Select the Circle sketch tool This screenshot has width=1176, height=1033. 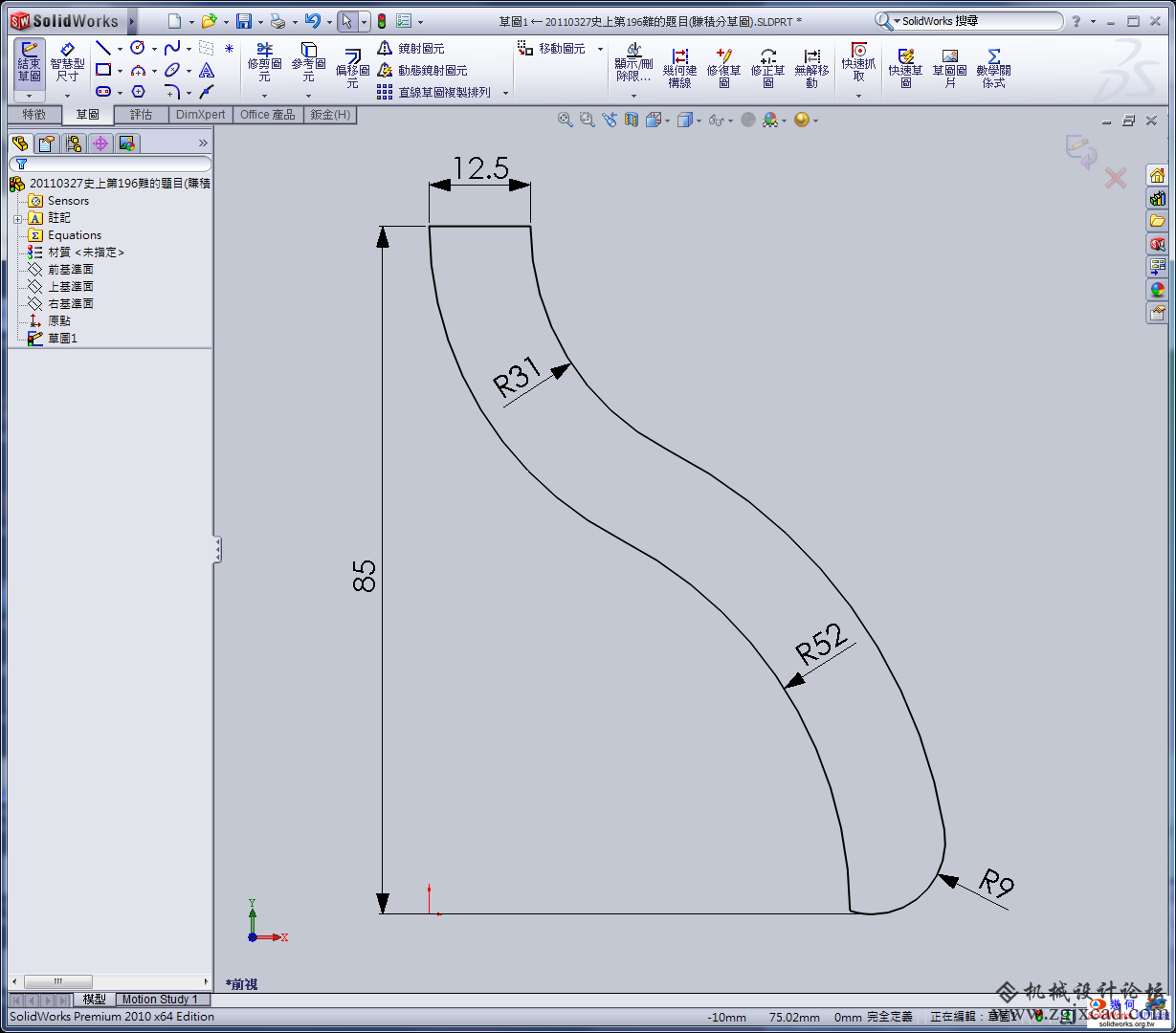138,48
